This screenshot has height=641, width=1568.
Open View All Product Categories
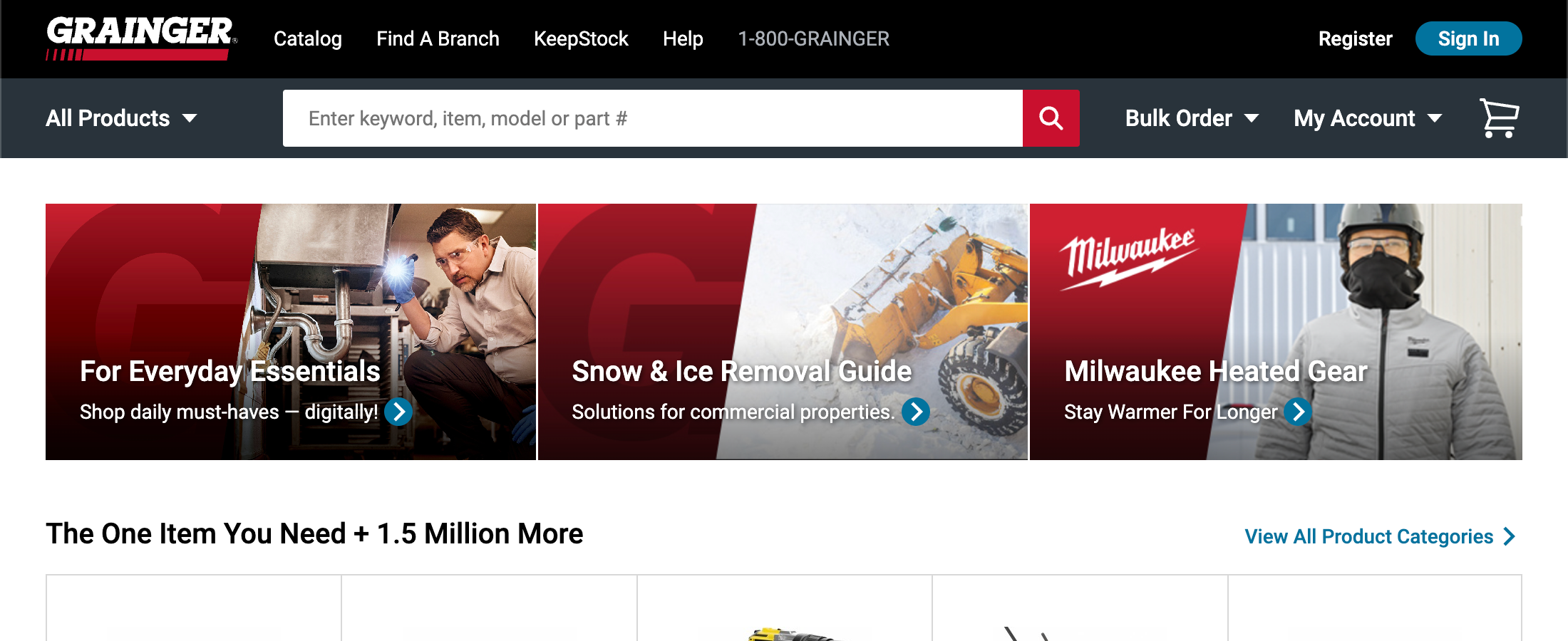(1368, 536)
